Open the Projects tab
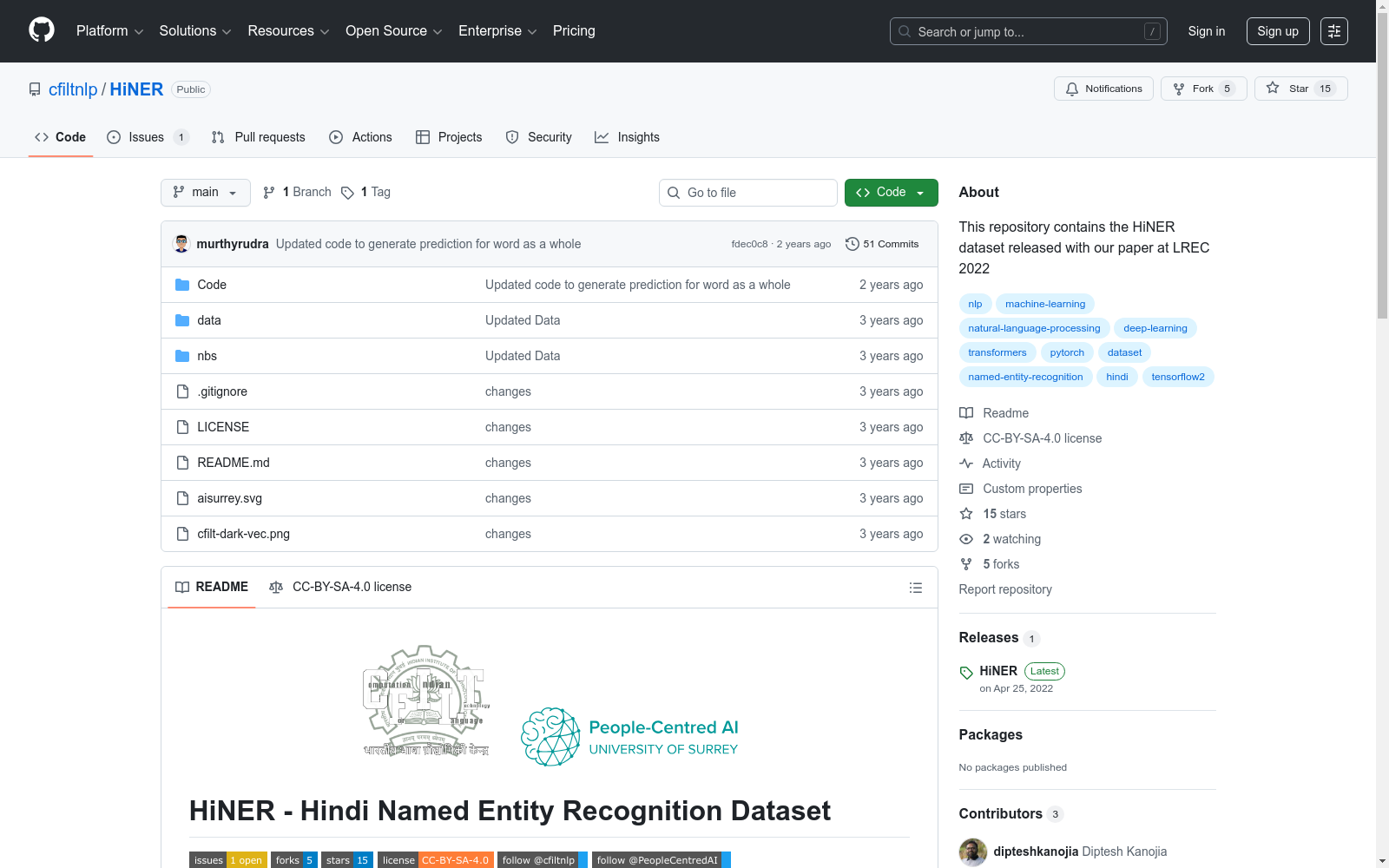The width and height of the screenshot is (1389, 868). pyautogui.click(x=449, y=137)
